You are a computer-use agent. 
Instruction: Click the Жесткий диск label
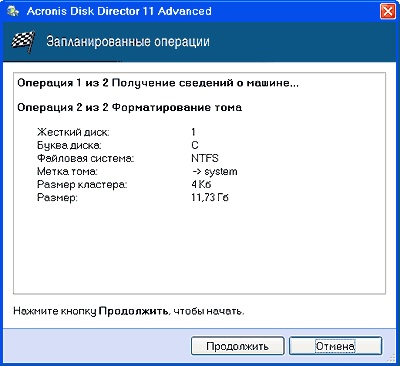[73, 132]
